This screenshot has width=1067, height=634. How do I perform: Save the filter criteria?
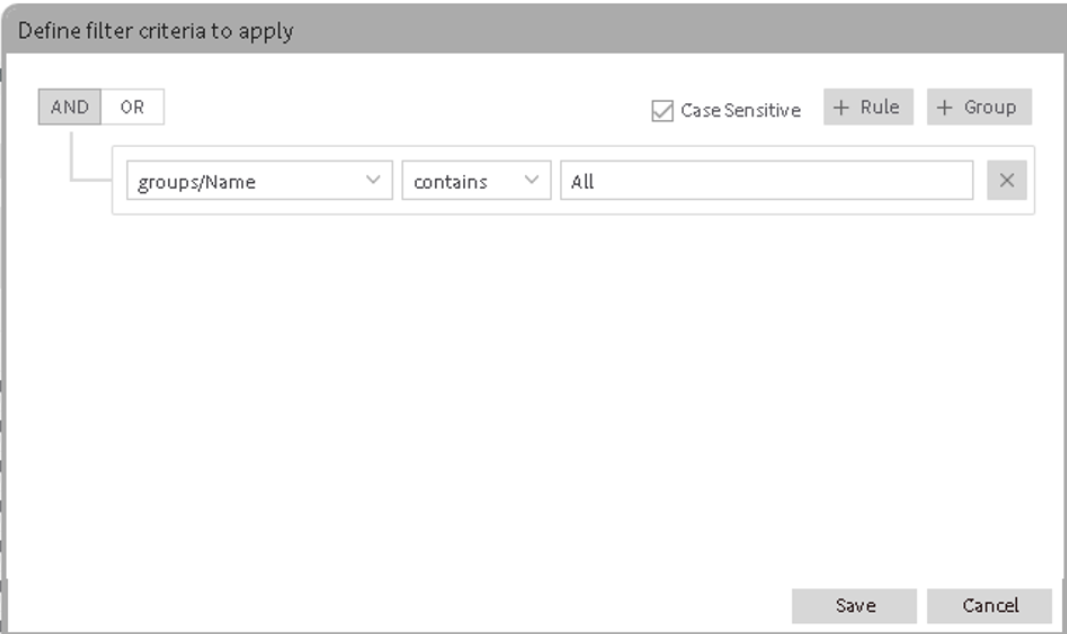854,605
